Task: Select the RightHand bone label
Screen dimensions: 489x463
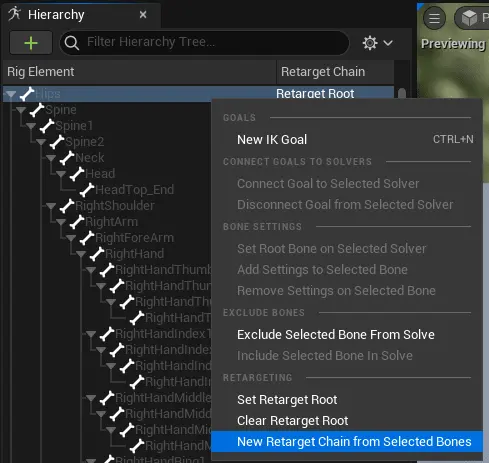Action: click(135, 254)
